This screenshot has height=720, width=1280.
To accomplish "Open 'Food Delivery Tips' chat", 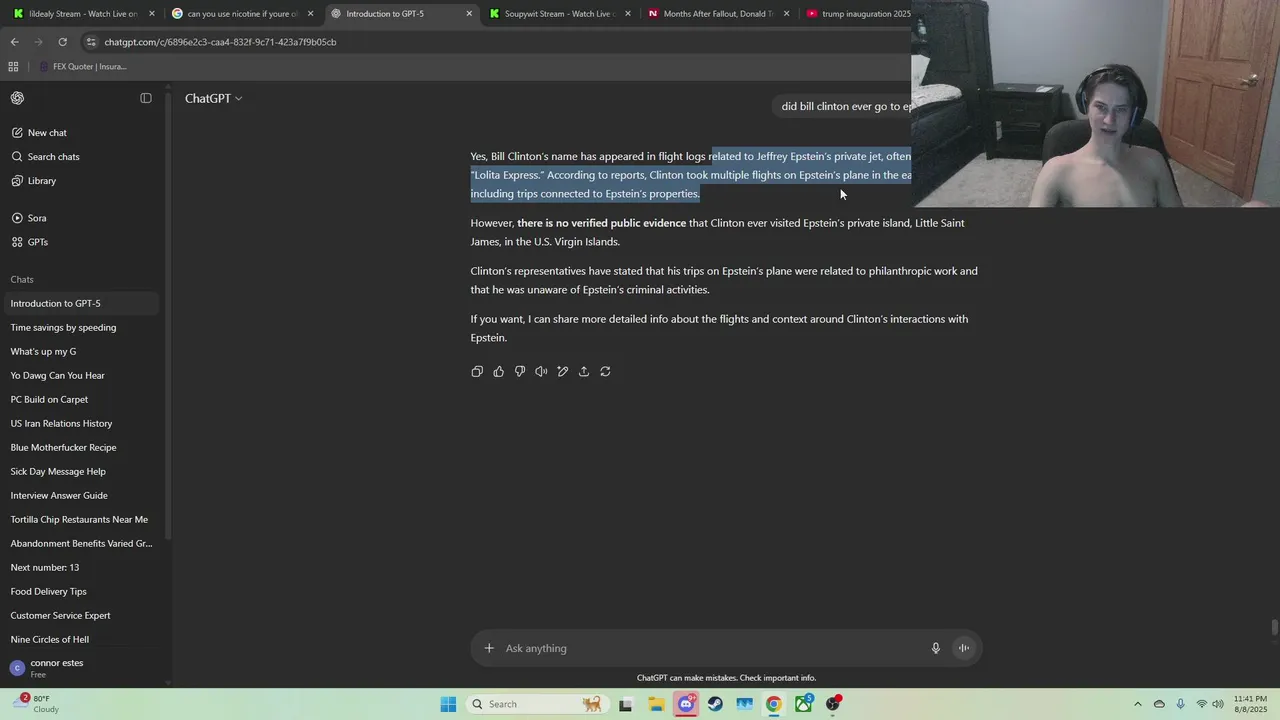I will (x=82, y=591).
